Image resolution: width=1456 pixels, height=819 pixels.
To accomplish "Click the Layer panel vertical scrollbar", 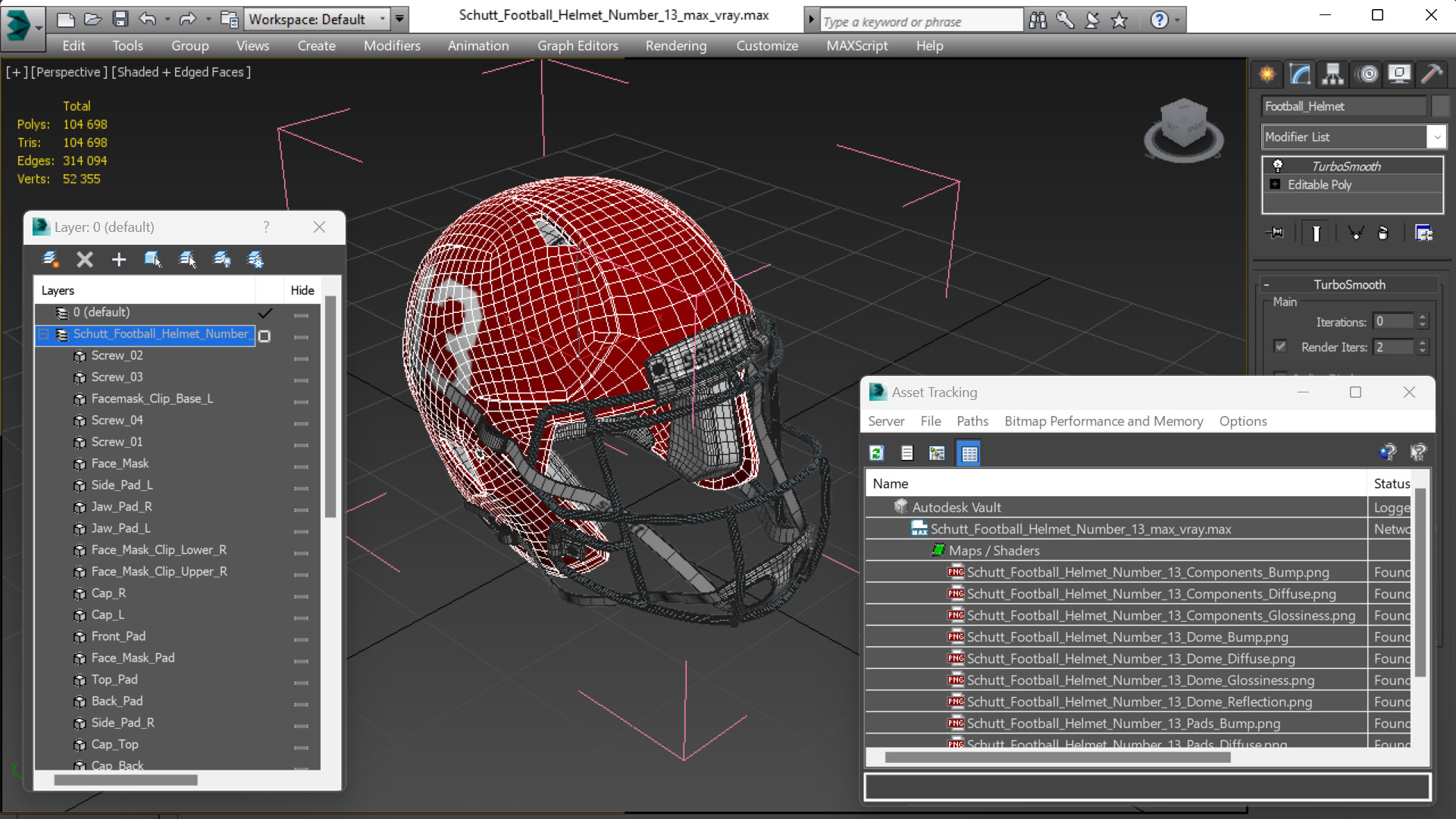I will click(x=330, y=408).
